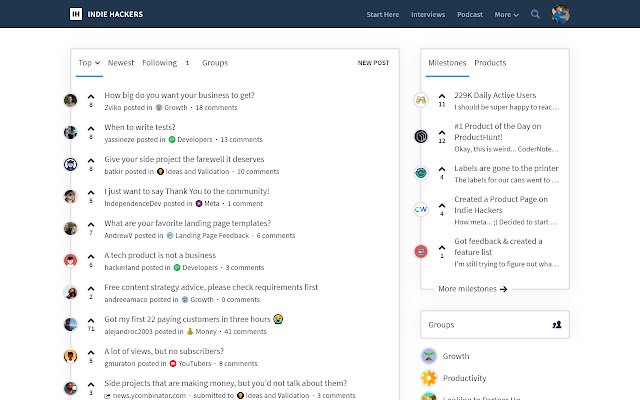Open batkir's avatar icon
This screenshot has height=400, width=640.
[70, 164]
